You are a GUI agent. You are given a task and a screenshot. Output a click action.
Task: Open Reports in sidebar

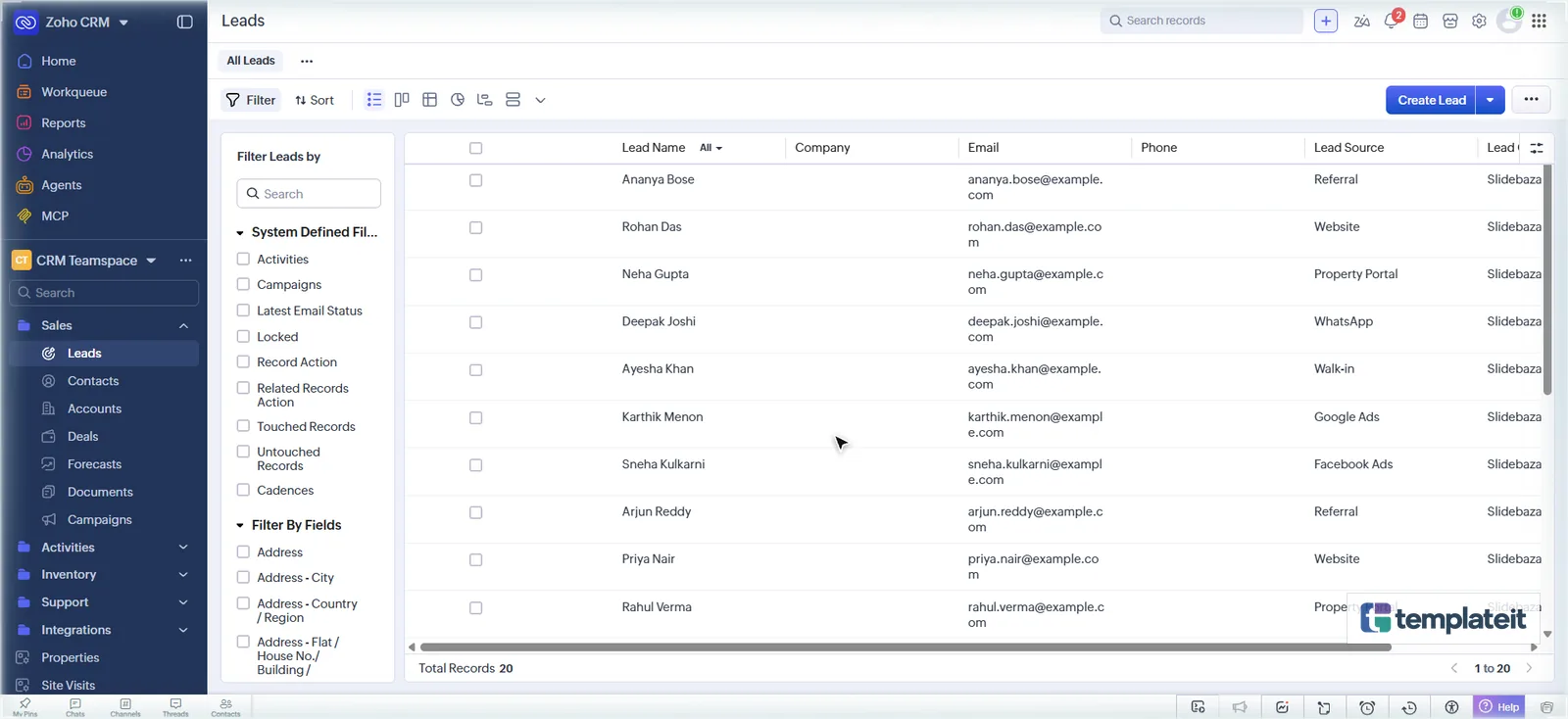(x=63, y=123)
